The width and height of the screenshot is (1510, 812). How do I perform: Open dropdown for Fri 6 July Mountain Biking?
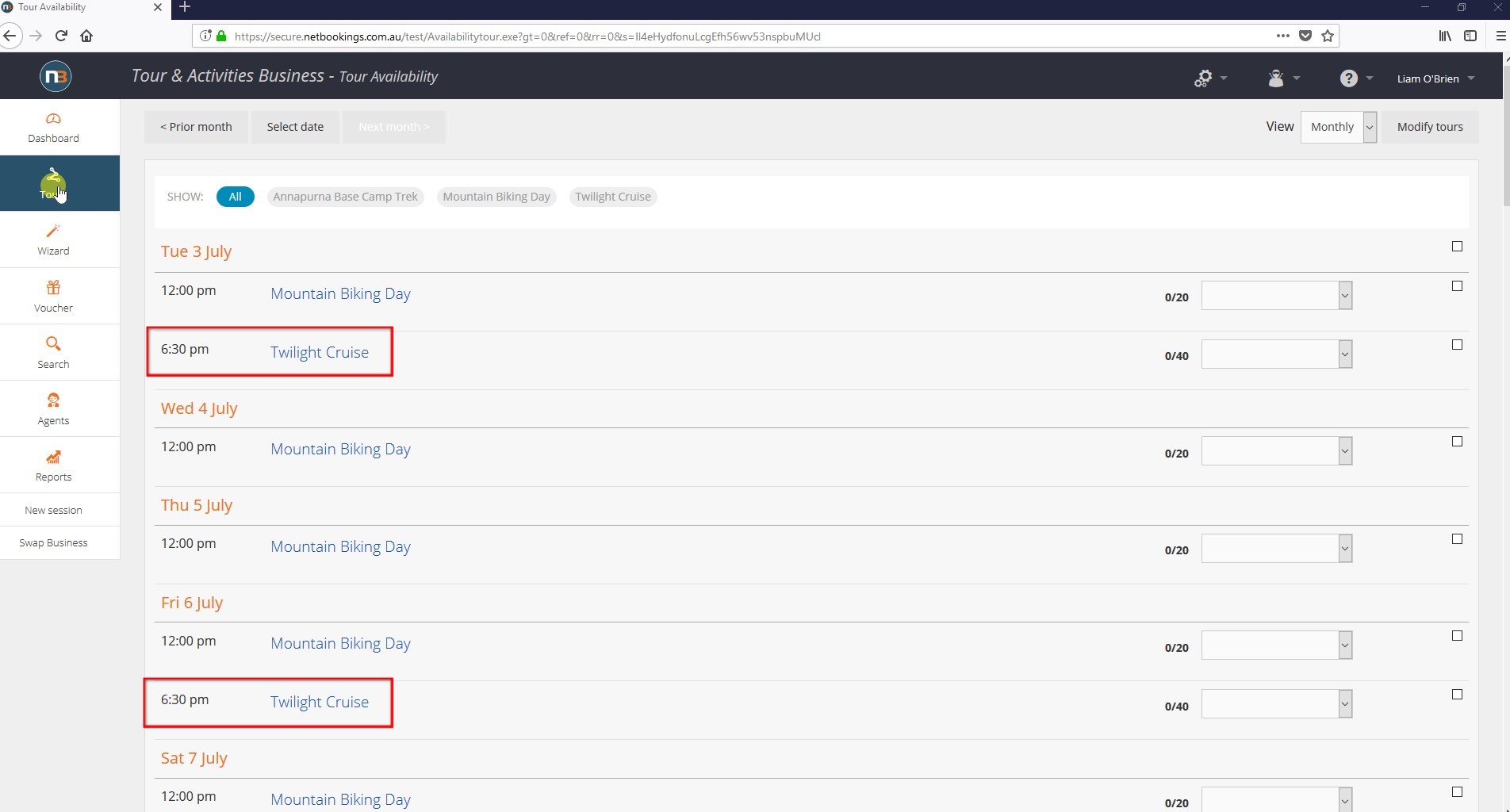click(1277, 645)
